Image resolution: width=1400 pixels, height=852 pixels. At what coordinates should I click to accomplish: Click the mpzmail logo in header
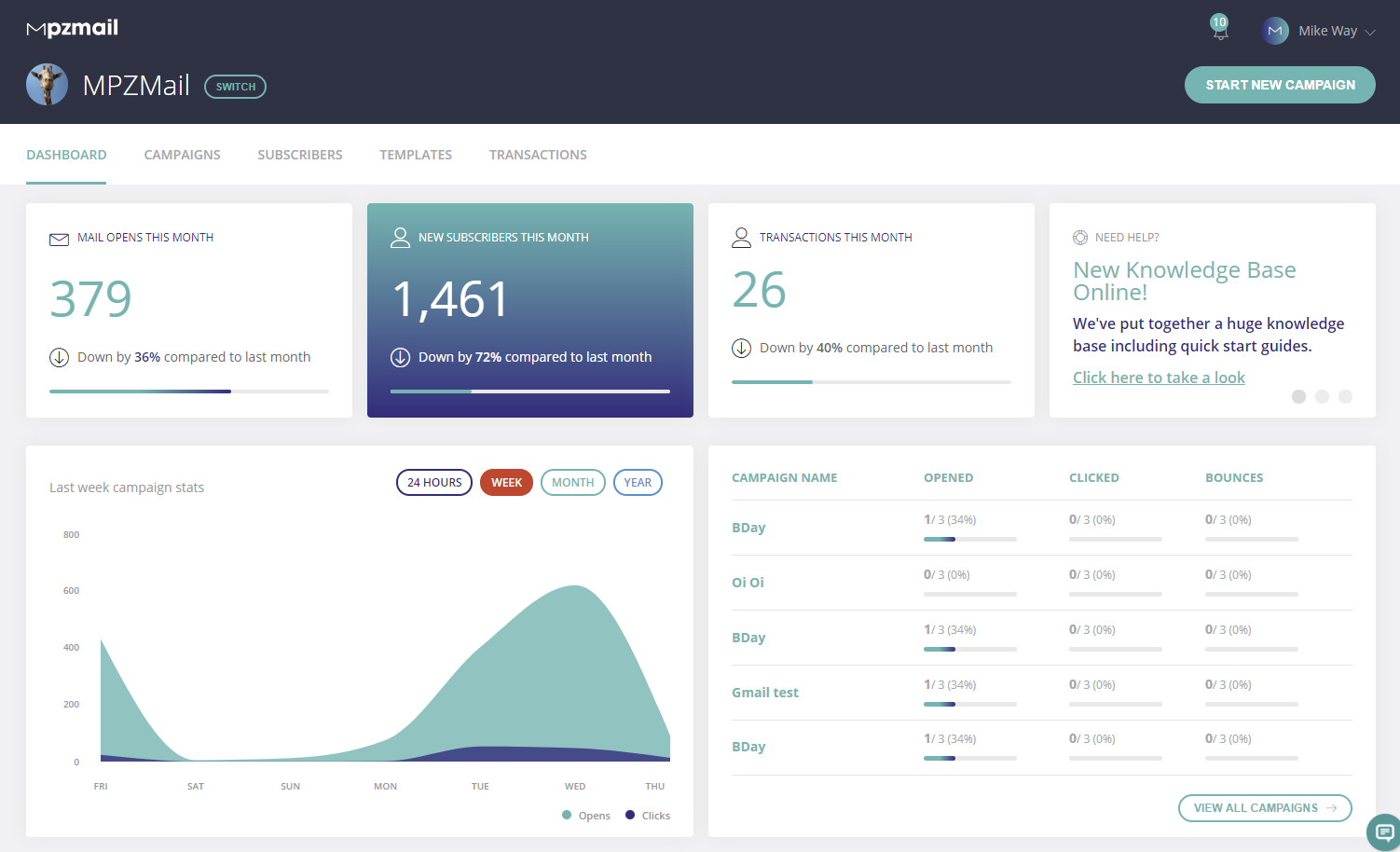(x=73, y=28)
